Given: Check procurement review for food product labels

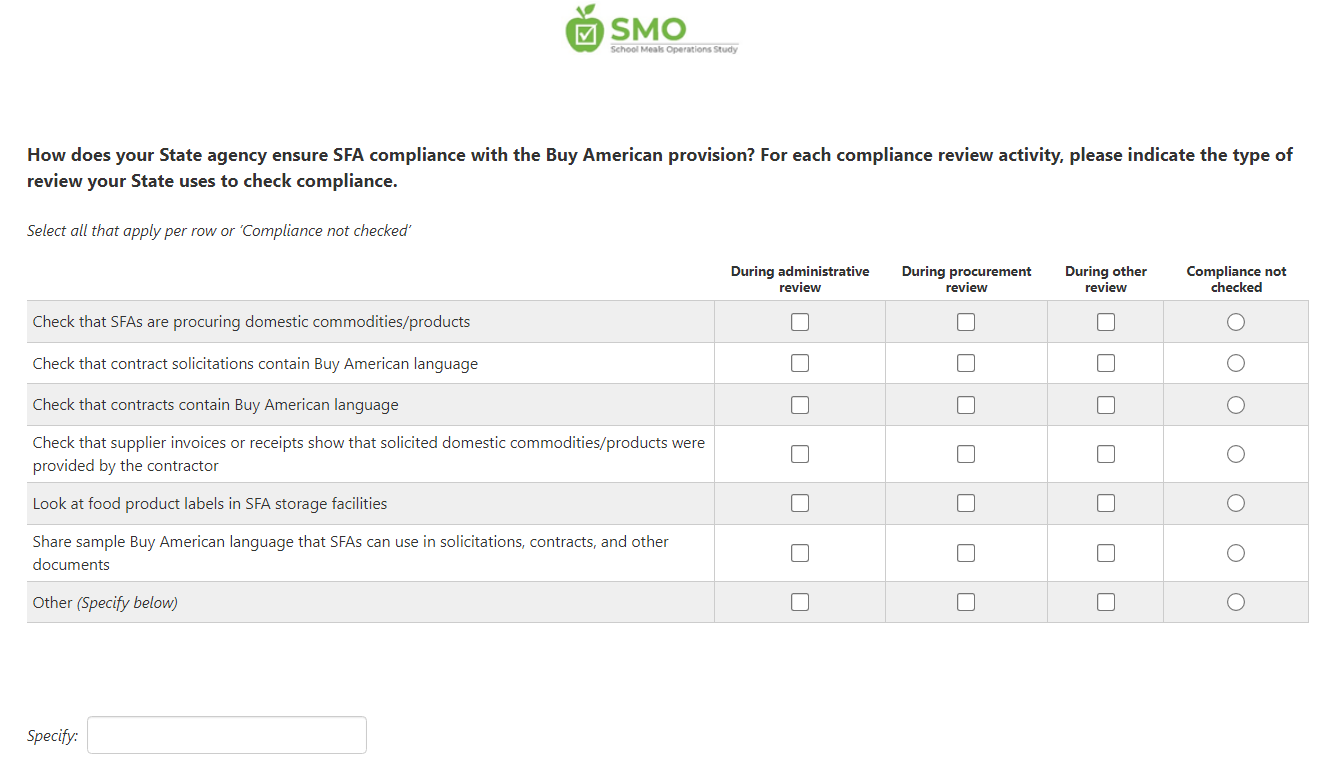Looking at the screenshot, I should [x=966, y=503].
